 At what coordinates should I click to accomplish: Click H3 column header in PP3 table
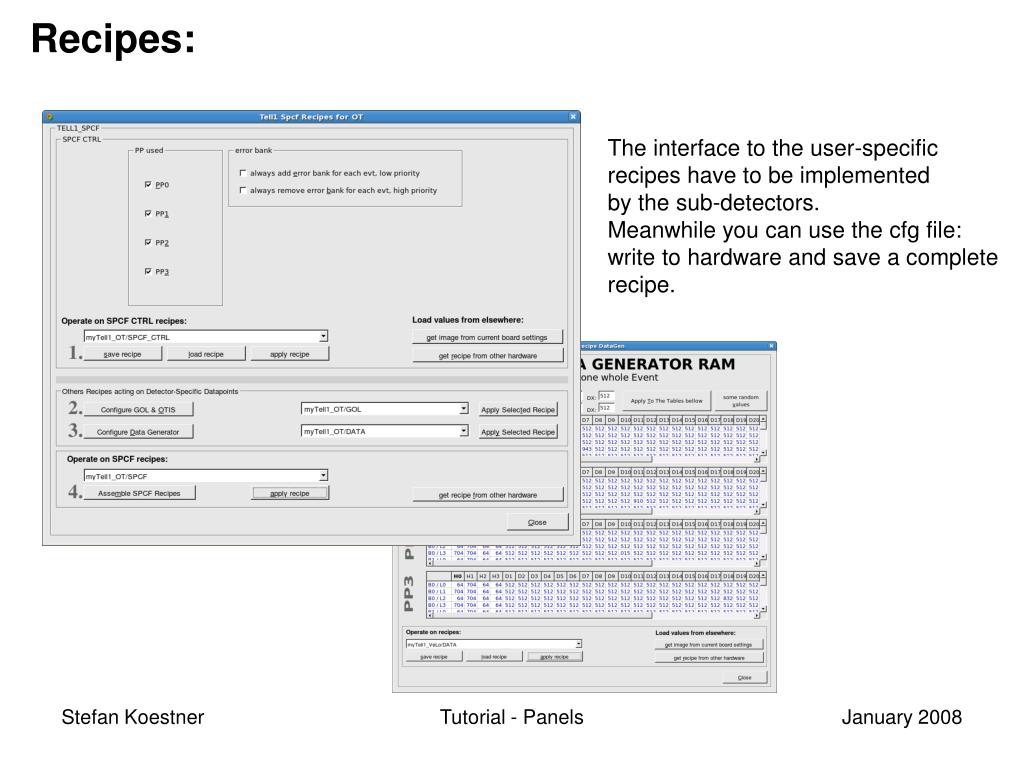[496, 576]
